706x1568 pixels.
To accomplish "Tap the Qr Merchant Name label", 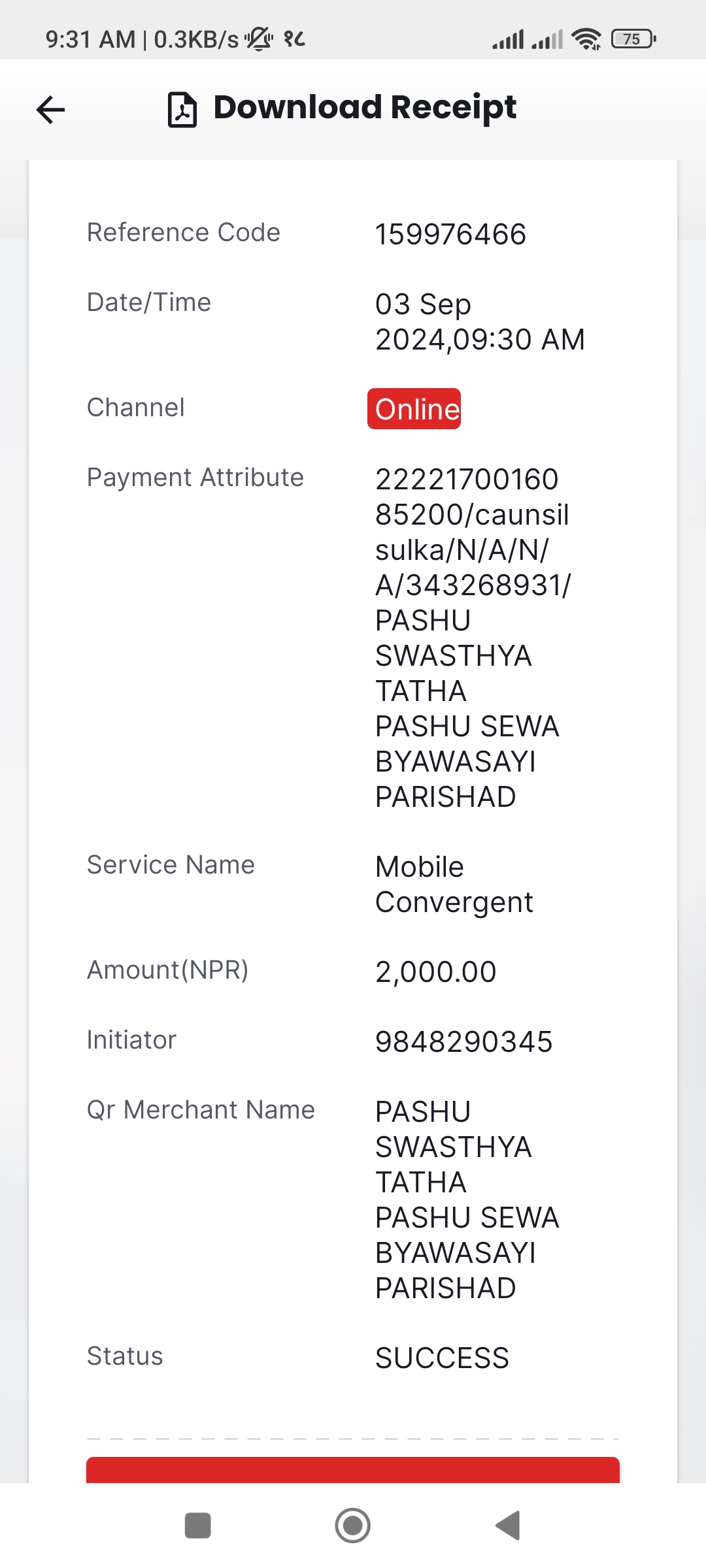I will (201, 1110).
